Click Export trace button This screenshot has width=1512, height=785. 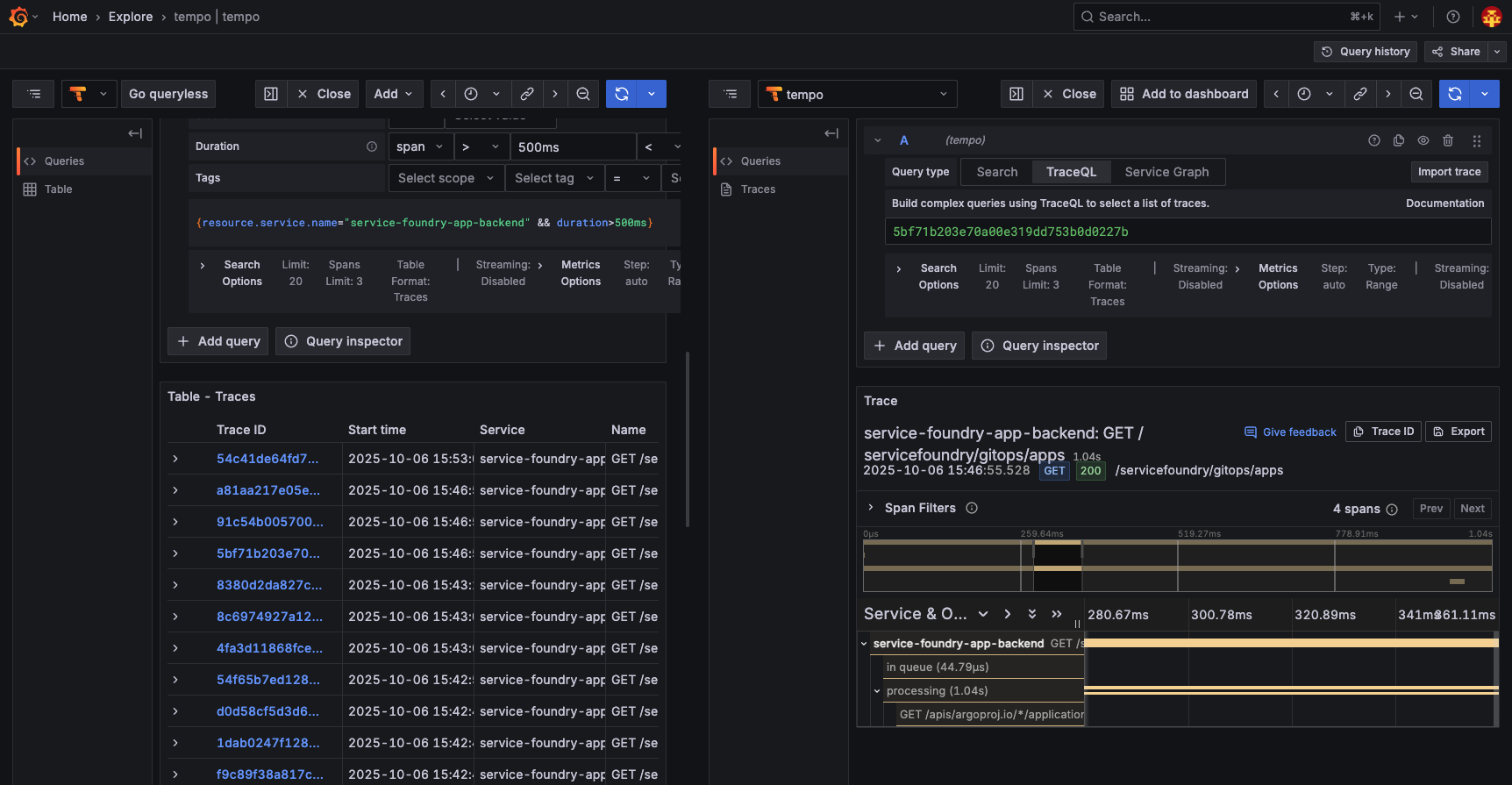[x=1459, y=432]
